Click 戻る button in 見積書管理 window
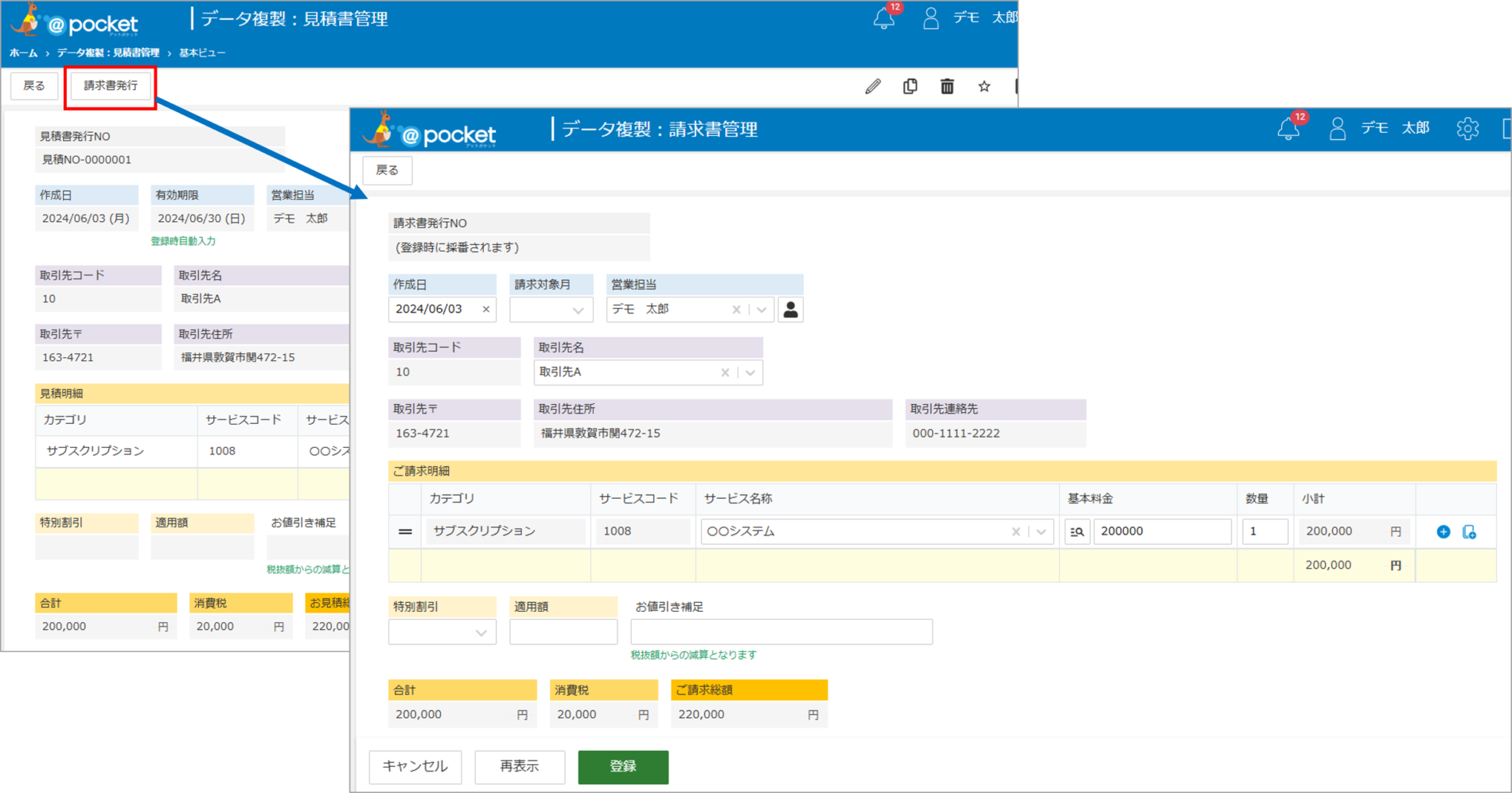The height and width of the screenshot is (793, 1512). pyautogui.click(x=34, y=86)
